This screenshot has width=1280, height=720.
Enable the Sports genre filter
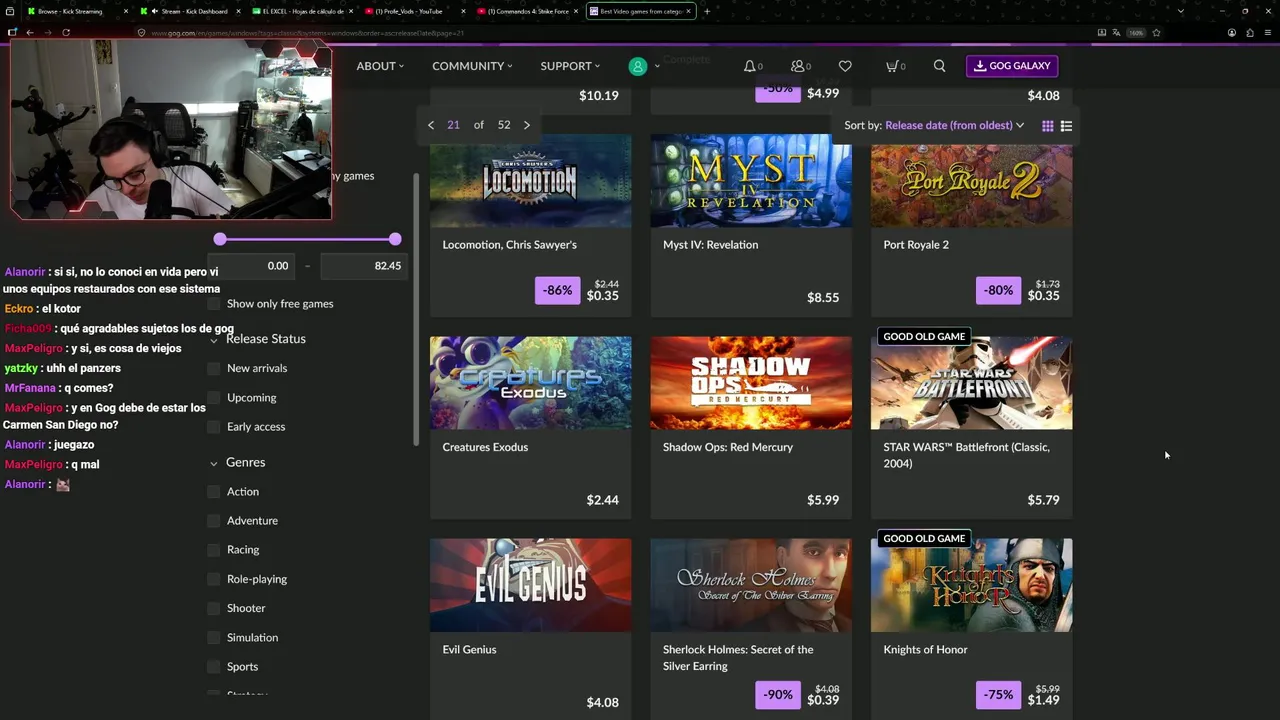click(x=214, y=667)
